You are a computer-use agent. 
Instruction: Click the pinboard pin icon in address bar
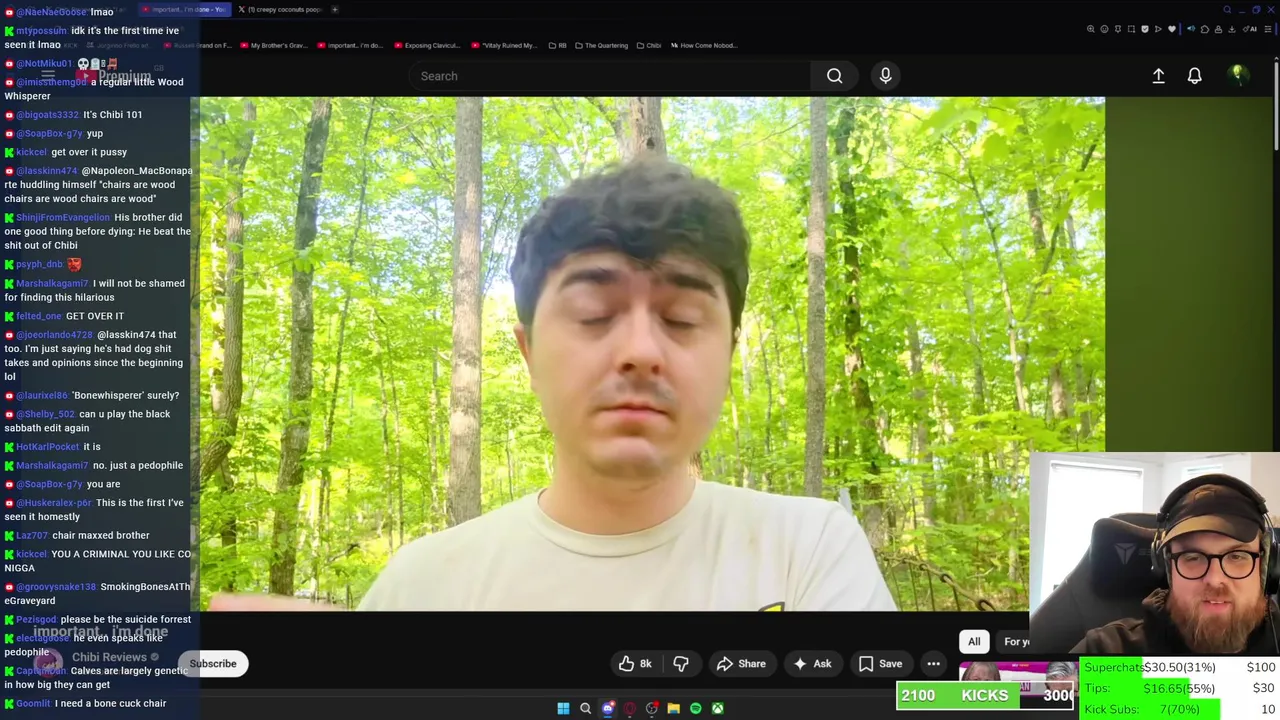coord(1118,29)
